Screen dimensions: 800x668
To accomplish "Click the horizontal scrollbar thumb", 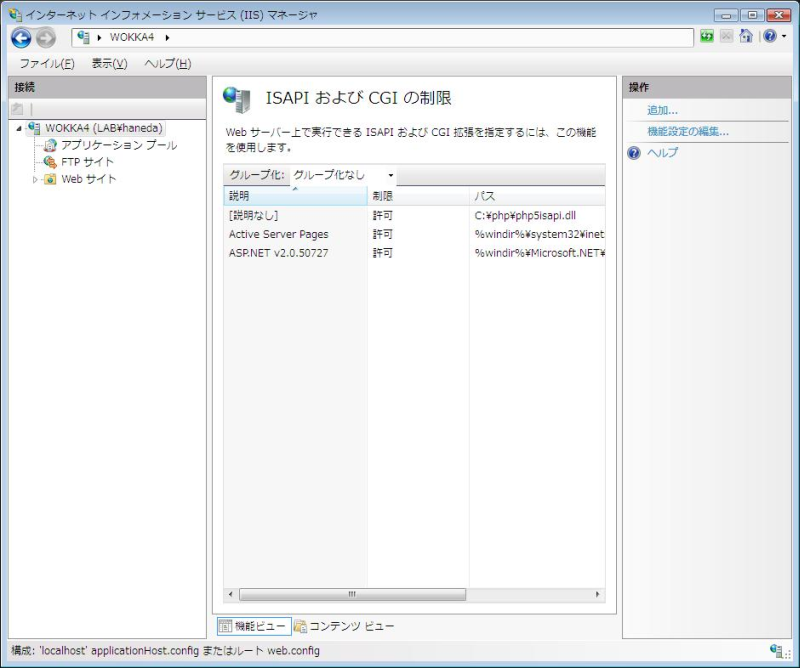I will (x=352, y=594).
